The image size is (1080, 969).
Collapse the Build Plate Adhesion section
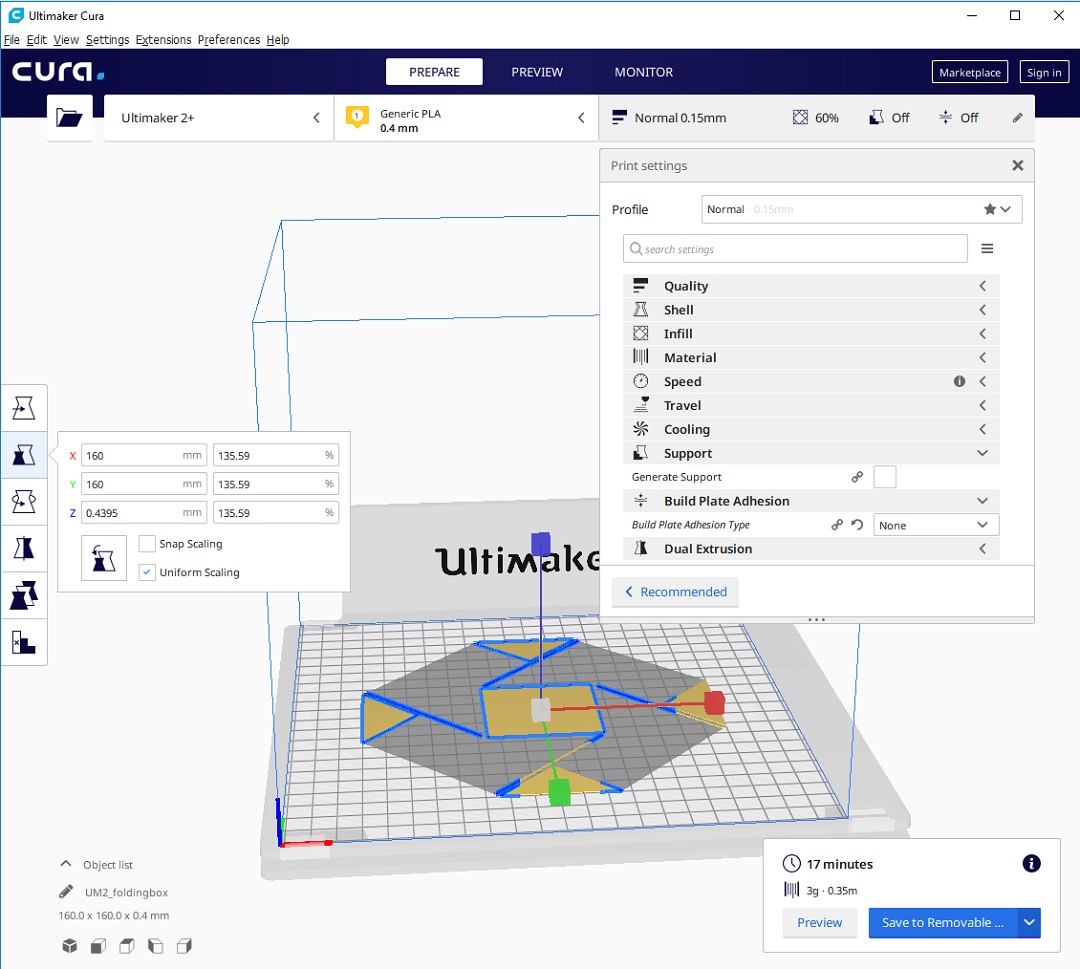(811, 501)
